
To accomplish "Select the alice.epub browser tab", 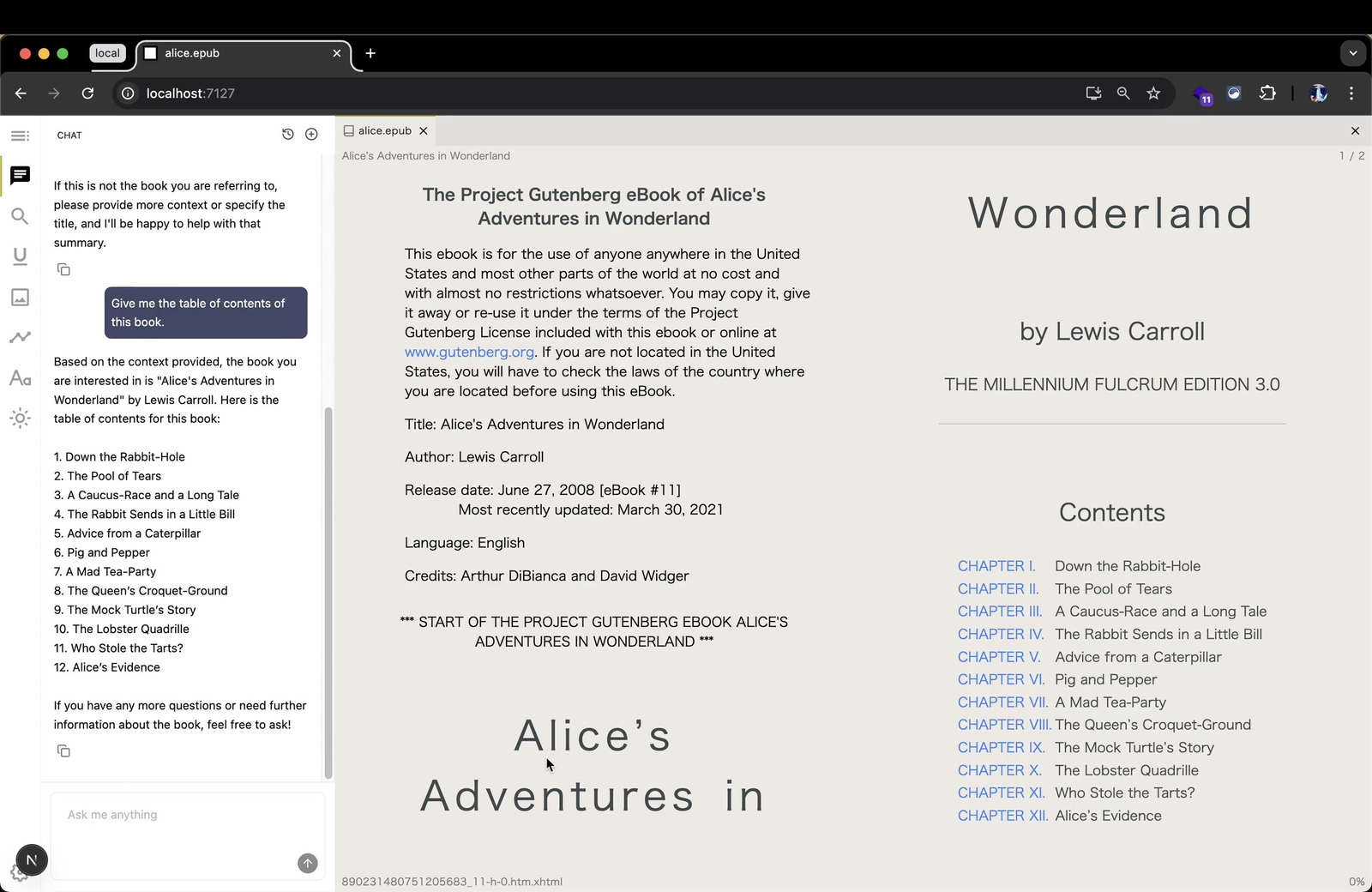I will [243, 53].
